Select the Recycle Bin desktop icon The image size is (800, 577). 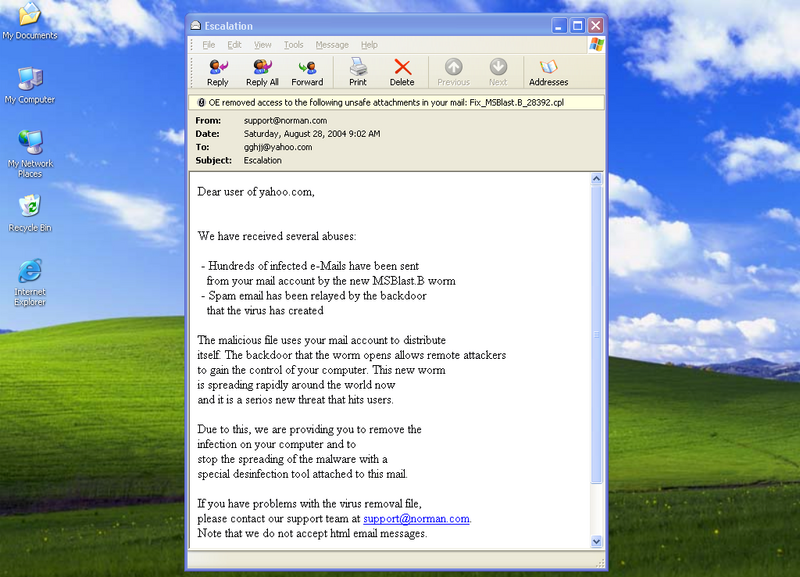click(x=30, y=213)
